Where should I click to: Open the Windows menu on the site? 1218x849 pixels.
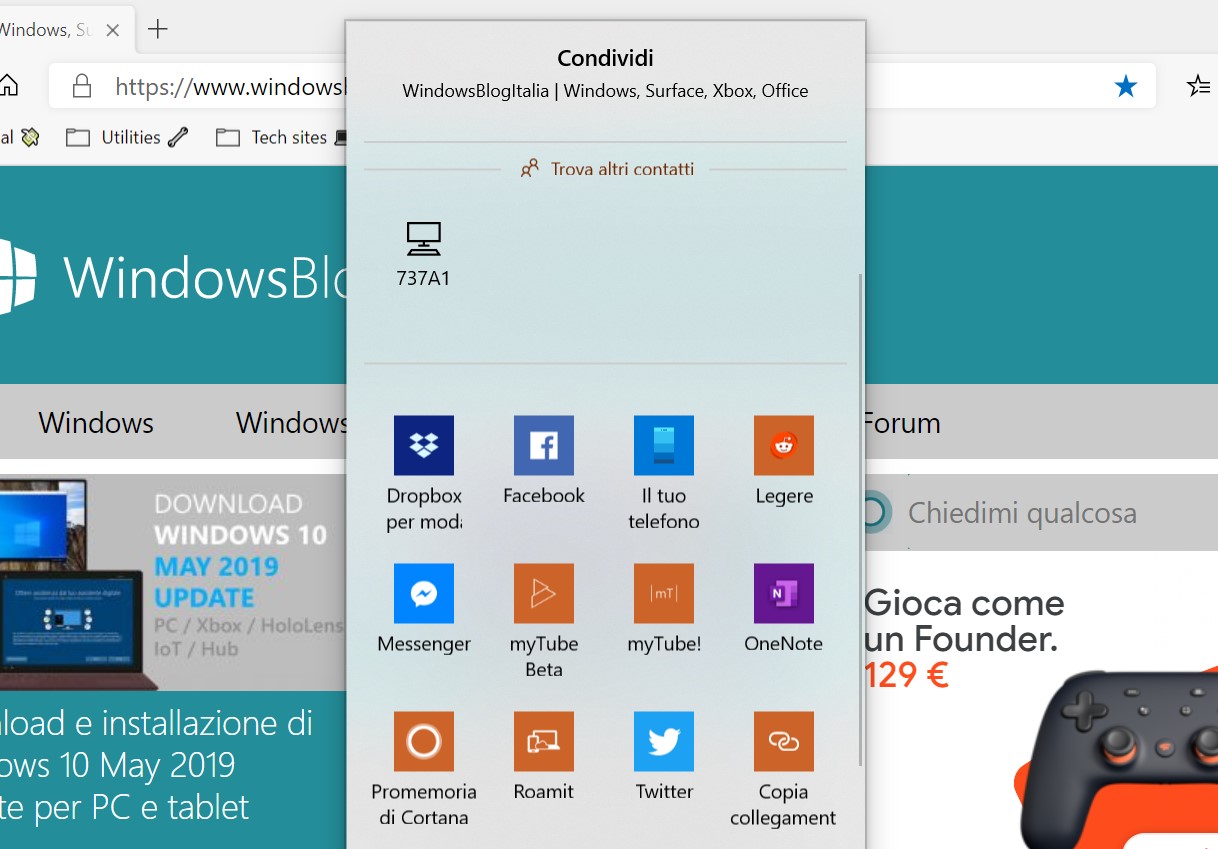coord(96,423)
